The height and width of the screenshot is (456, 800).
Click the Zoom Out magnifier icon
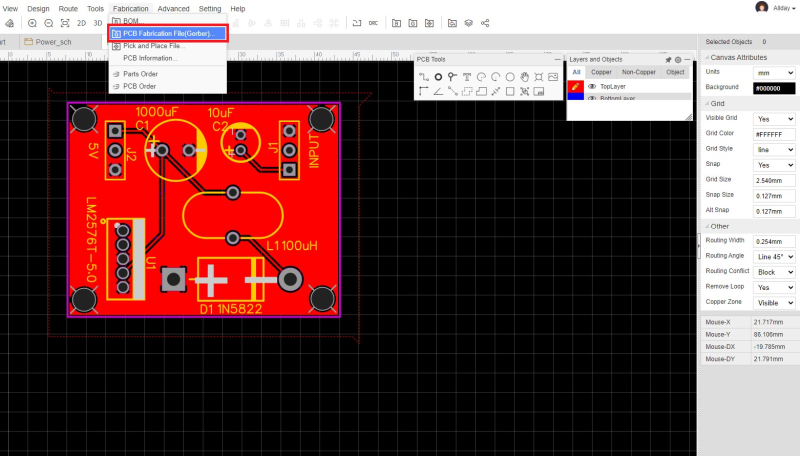click(48, 23)
